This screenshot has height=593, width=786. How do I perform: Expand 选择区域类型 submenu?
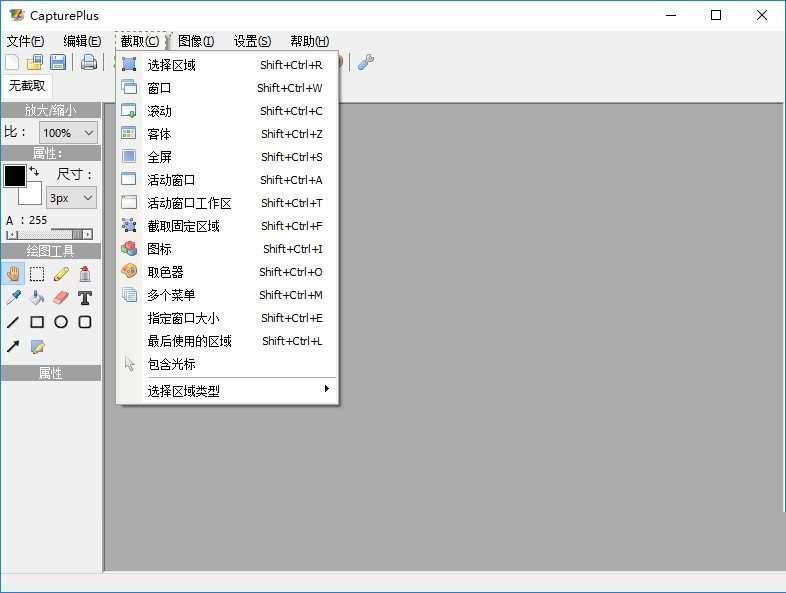[x=227, y=391]
